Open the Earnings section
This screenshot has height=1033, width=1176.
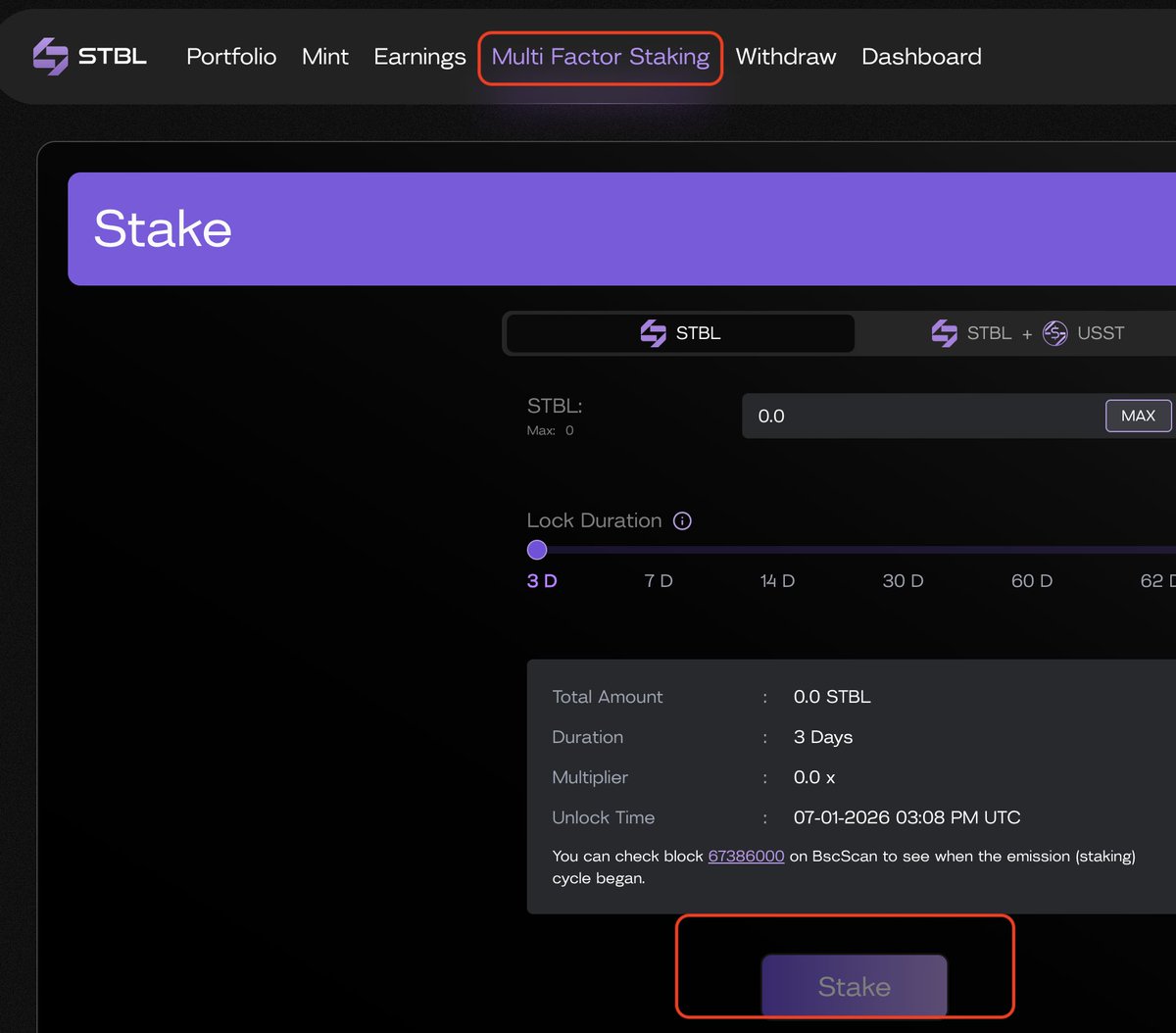pyautogui.click(x=419, y=57)
